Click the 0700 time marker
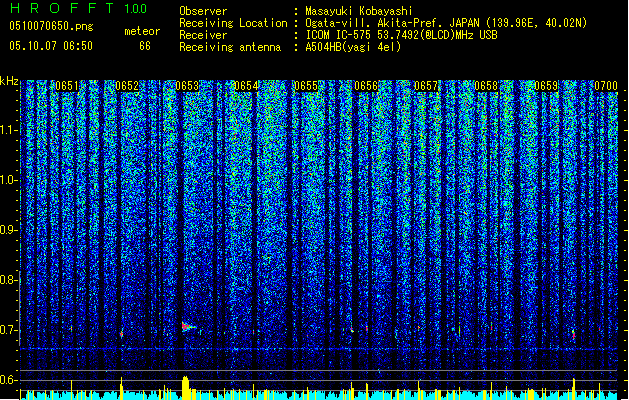 [x=606, y=86]
